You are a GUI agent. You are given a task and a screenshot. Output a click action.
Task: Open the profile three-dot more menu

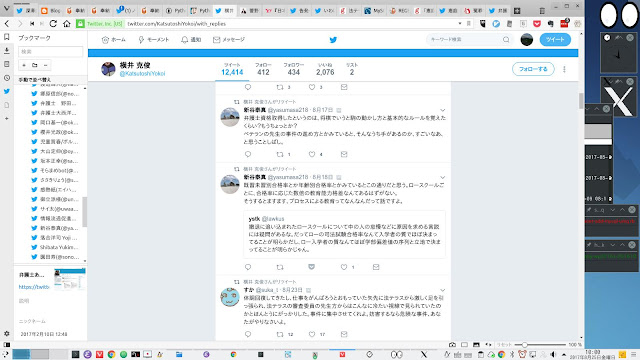(564, 69)
